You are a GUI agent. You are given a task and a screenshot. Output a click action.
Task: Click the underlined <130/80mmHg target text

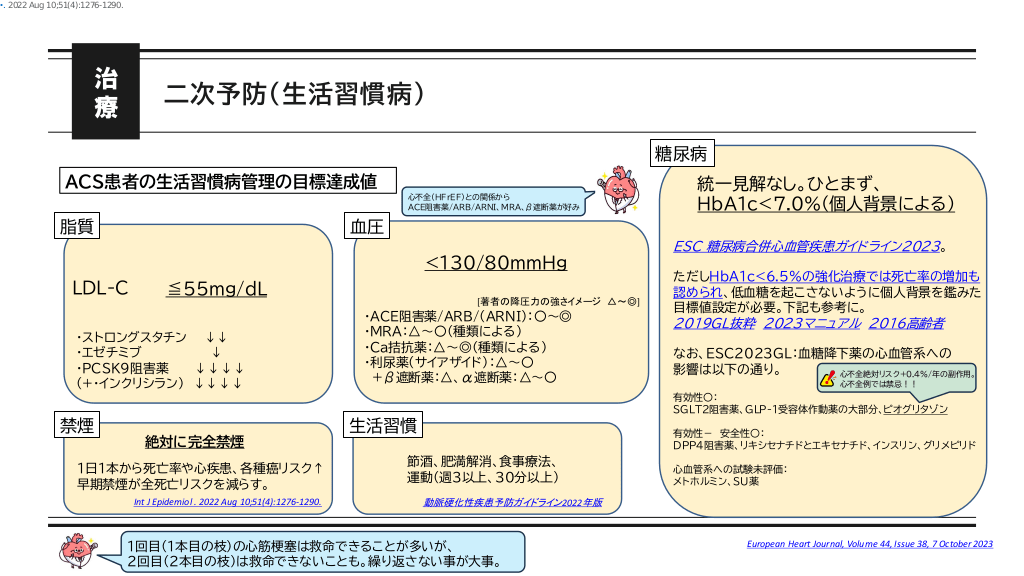496,264
